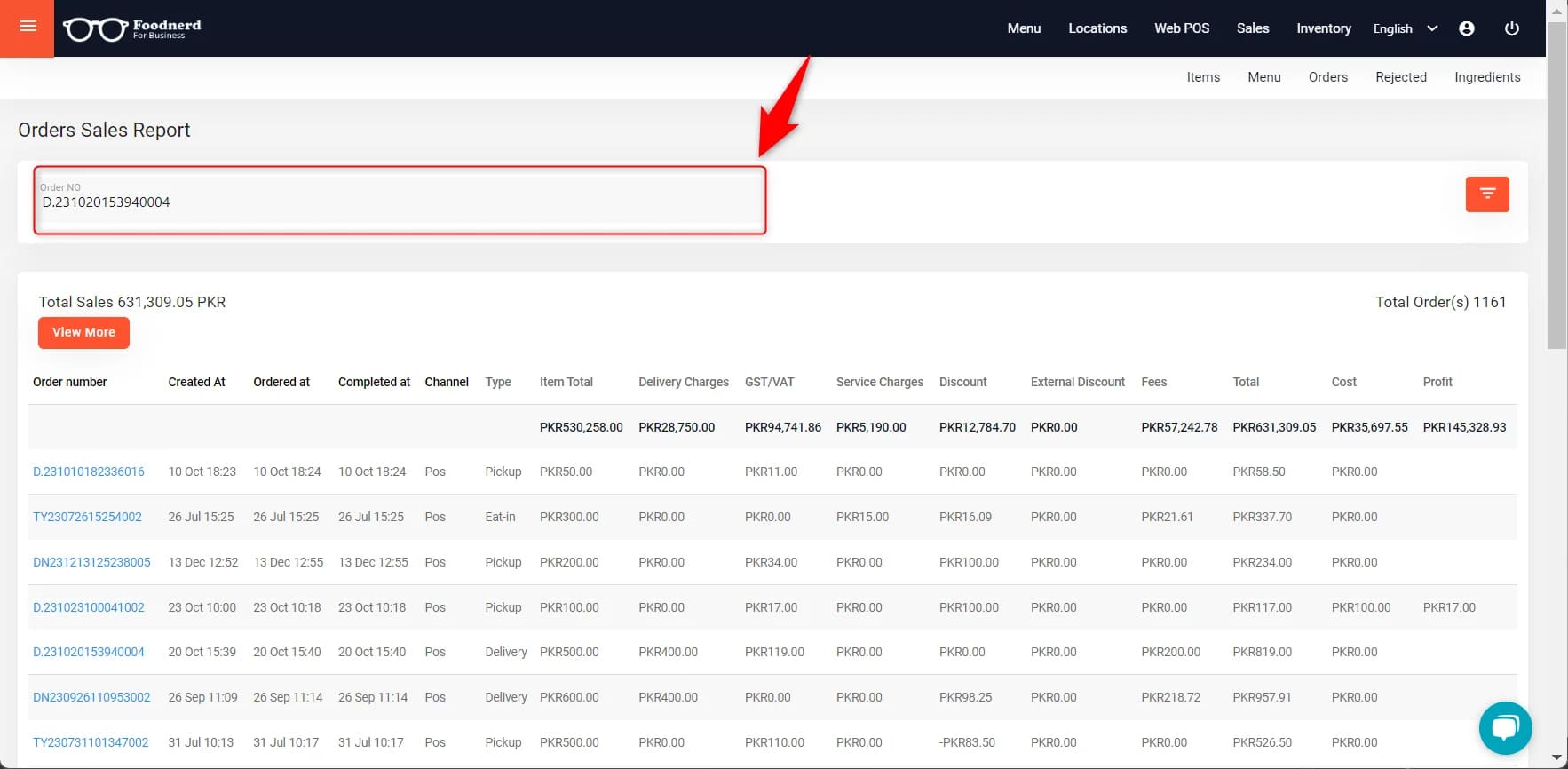Click the power logout icon
1568x769 pixels.
[1512, 28]
